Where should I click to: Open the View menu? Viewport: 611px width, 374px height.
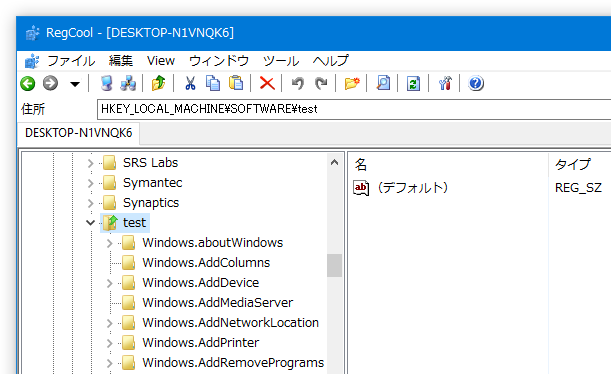point(161,61)
